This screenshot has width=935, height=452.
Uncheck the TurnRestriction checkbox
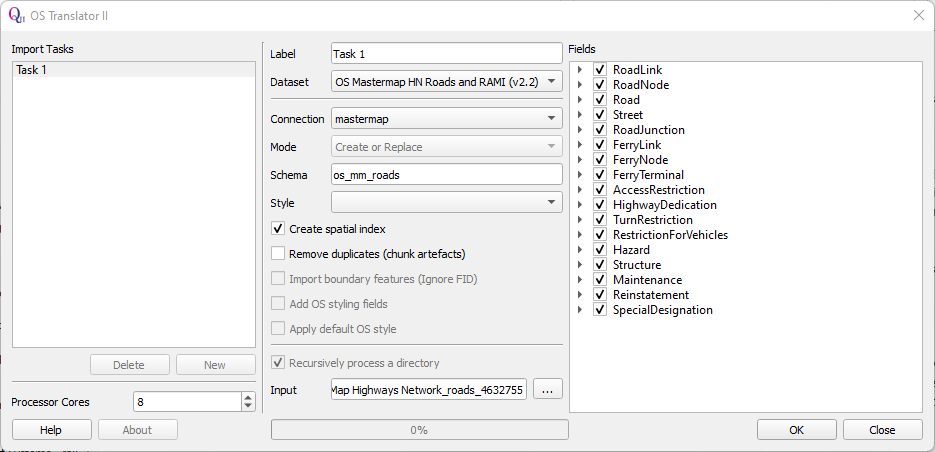point(600,219)
